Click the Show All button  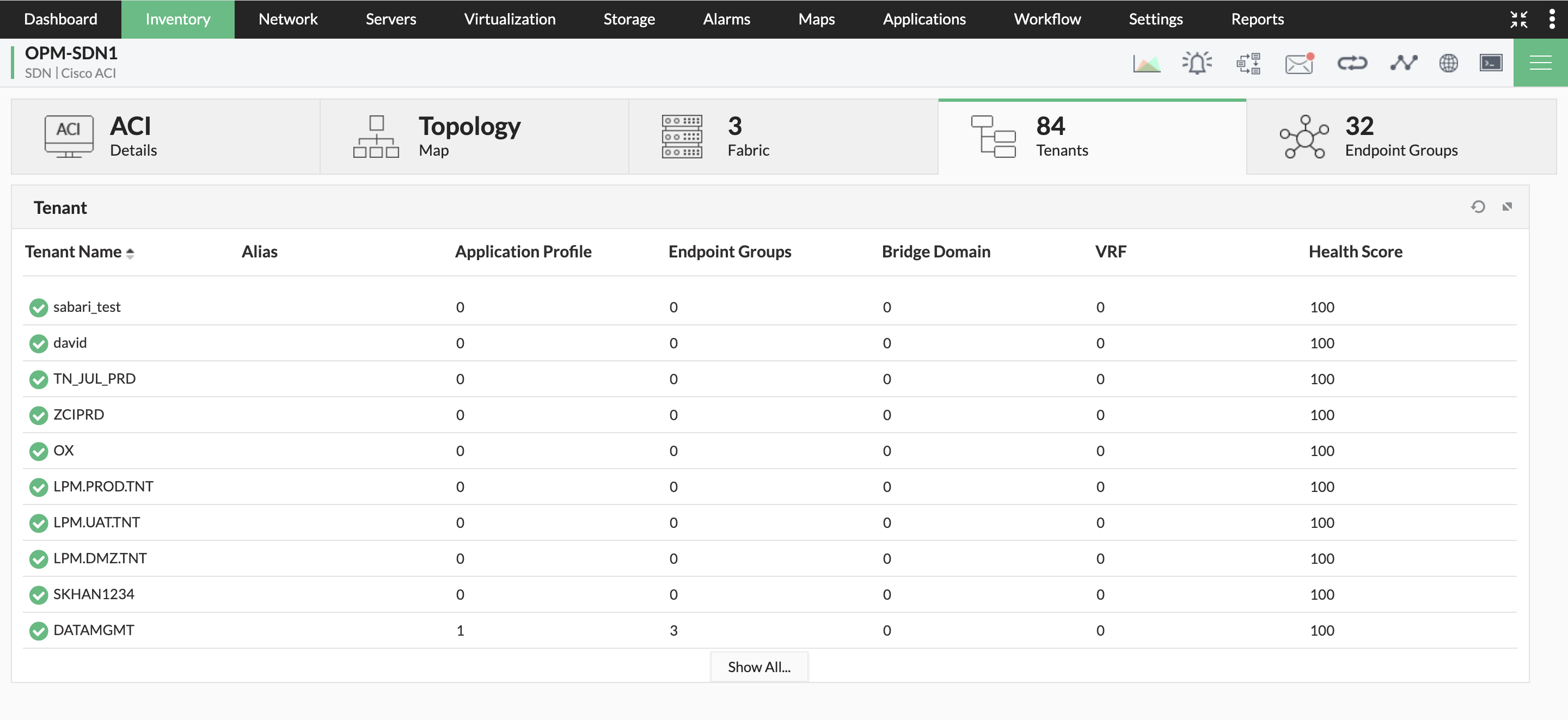tap(758, 667)
